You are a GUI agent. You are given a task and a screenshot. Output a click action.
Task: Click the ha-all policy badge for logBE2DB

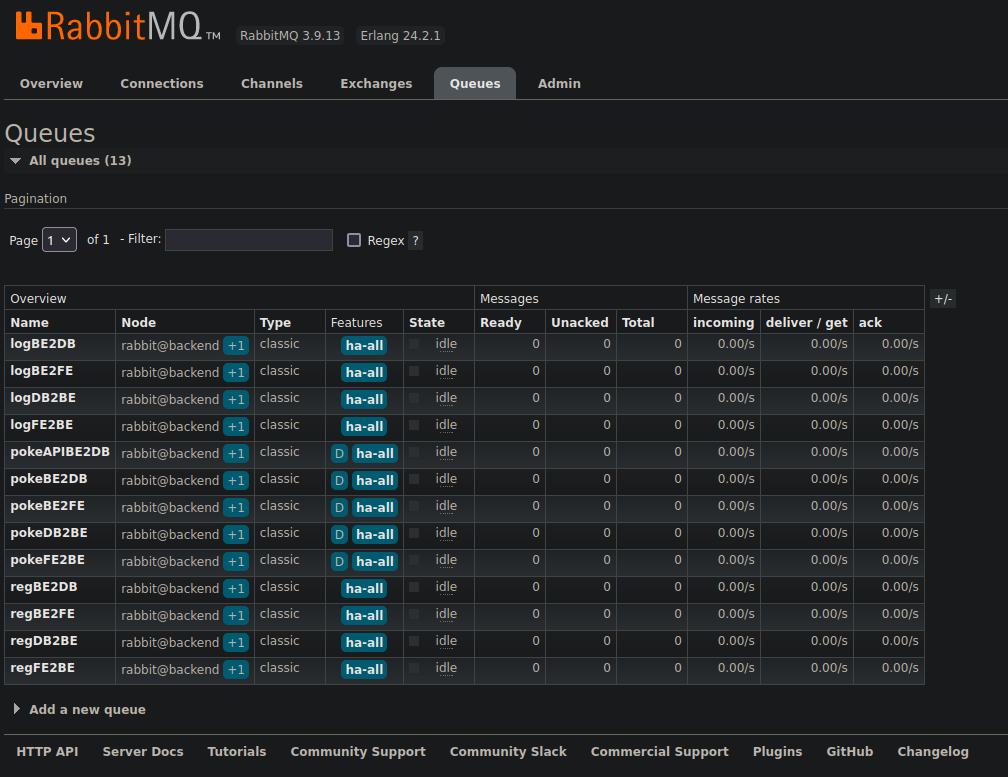click(x=364, y=346)
